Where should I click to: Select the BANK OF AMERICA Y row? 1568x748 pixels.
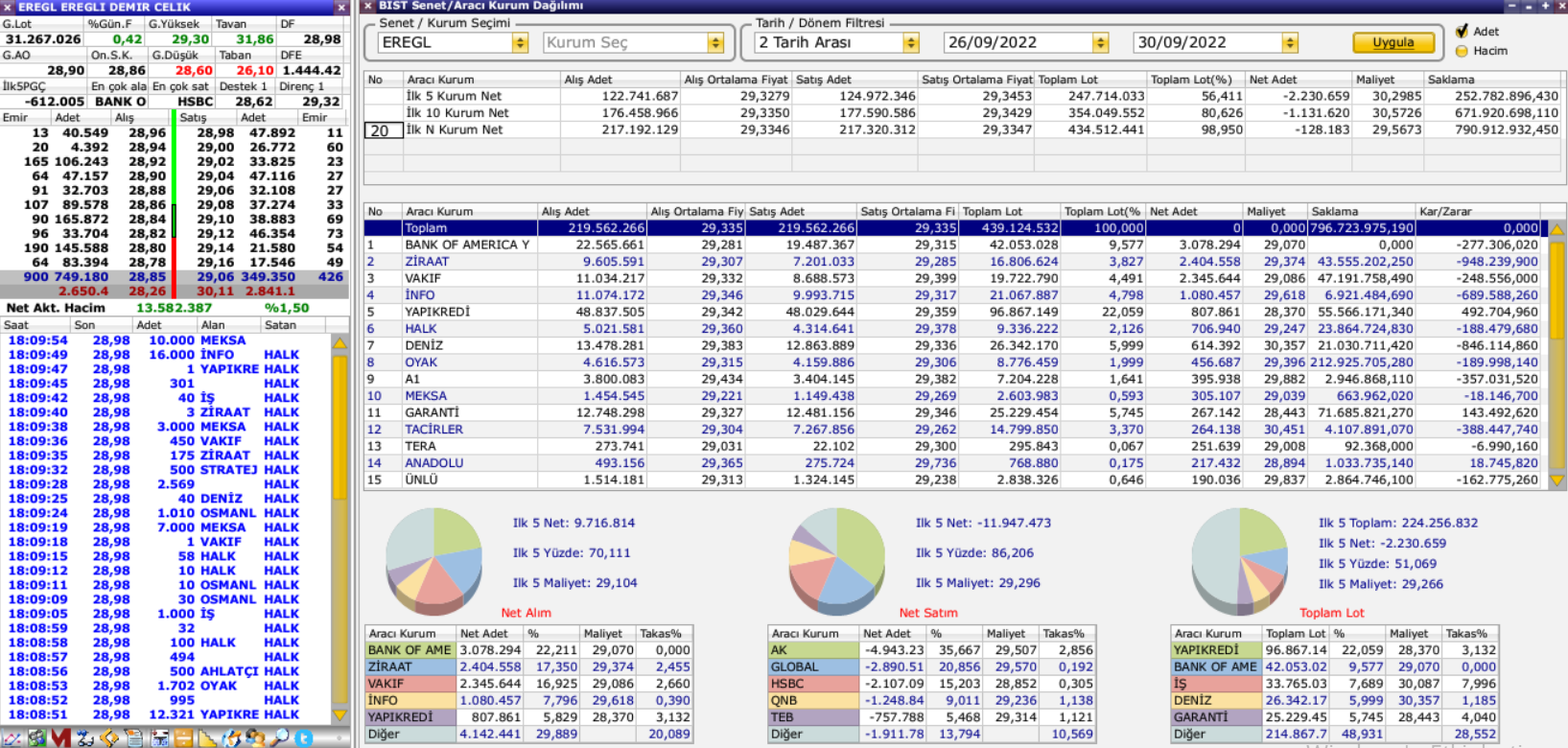point(955,245)
